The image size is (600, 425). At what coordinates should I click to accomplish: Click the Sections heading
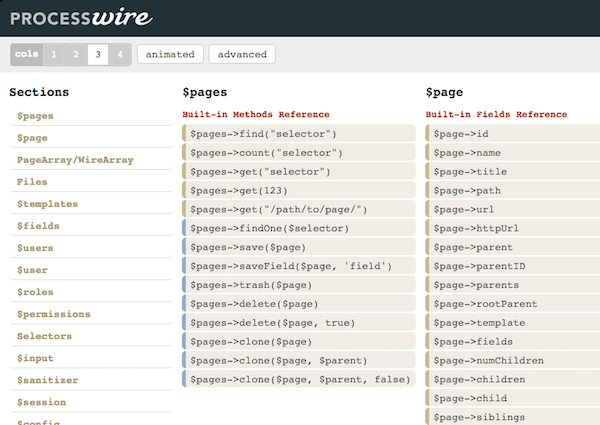click(39, 92)
